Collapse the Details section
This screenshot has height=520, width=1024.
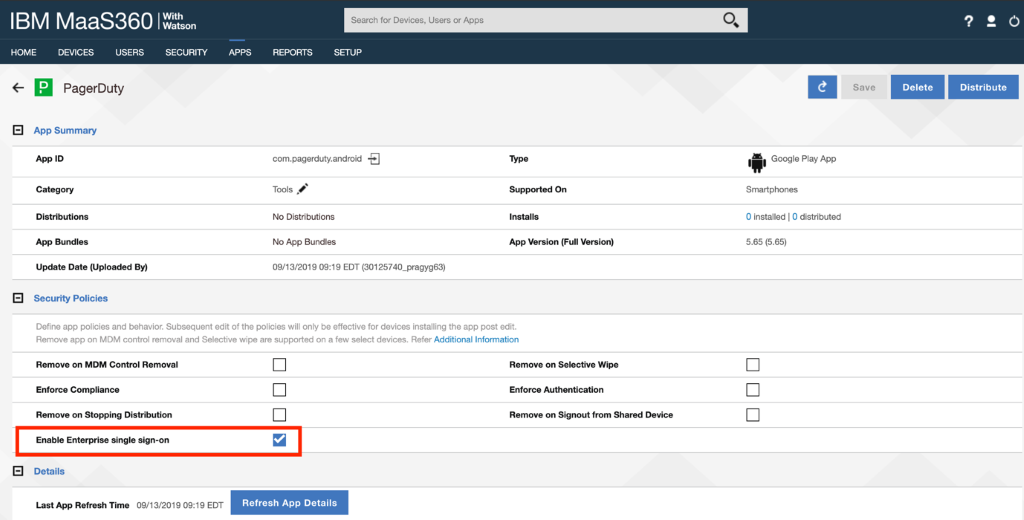tap(18, 471)
